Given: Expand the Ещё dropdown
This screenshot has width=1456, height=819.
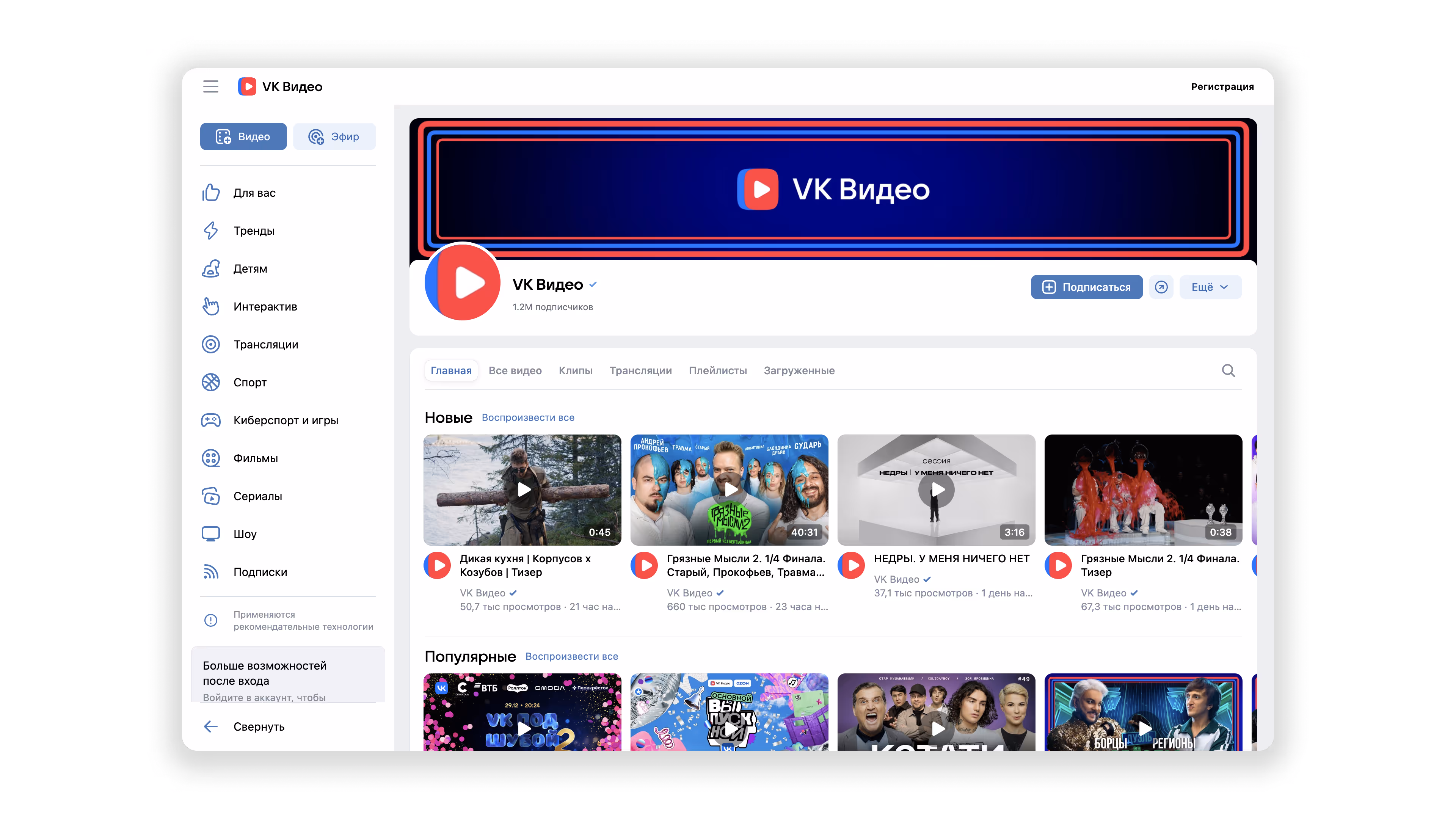Looking at the screenshot, I should 1210,287.
